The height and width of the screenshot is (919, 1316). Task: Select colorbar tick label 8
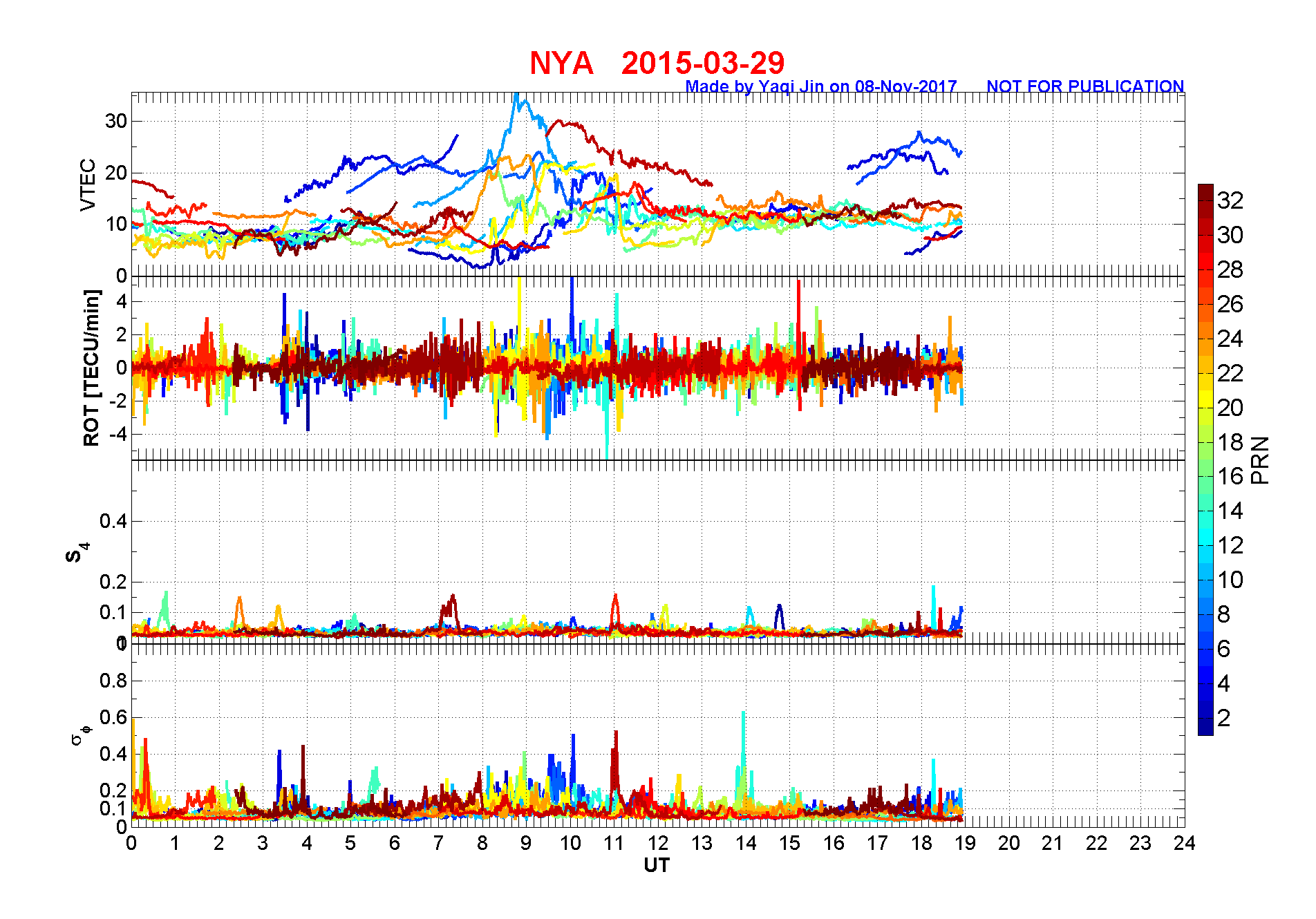coord(1223,614)
